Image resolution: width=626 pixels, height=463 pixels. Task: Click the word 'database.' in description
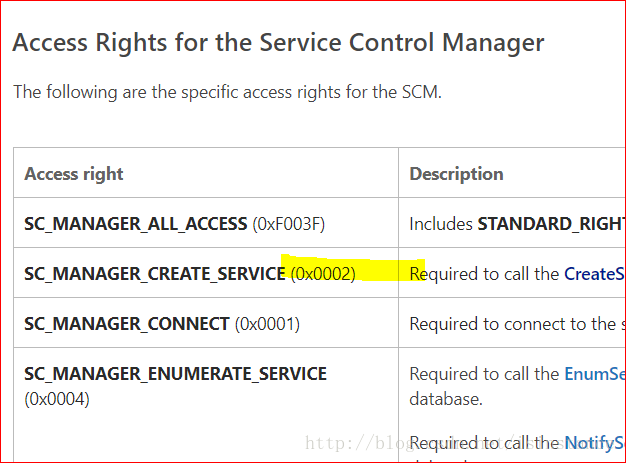pyautogui.click(x=446, y=399)
